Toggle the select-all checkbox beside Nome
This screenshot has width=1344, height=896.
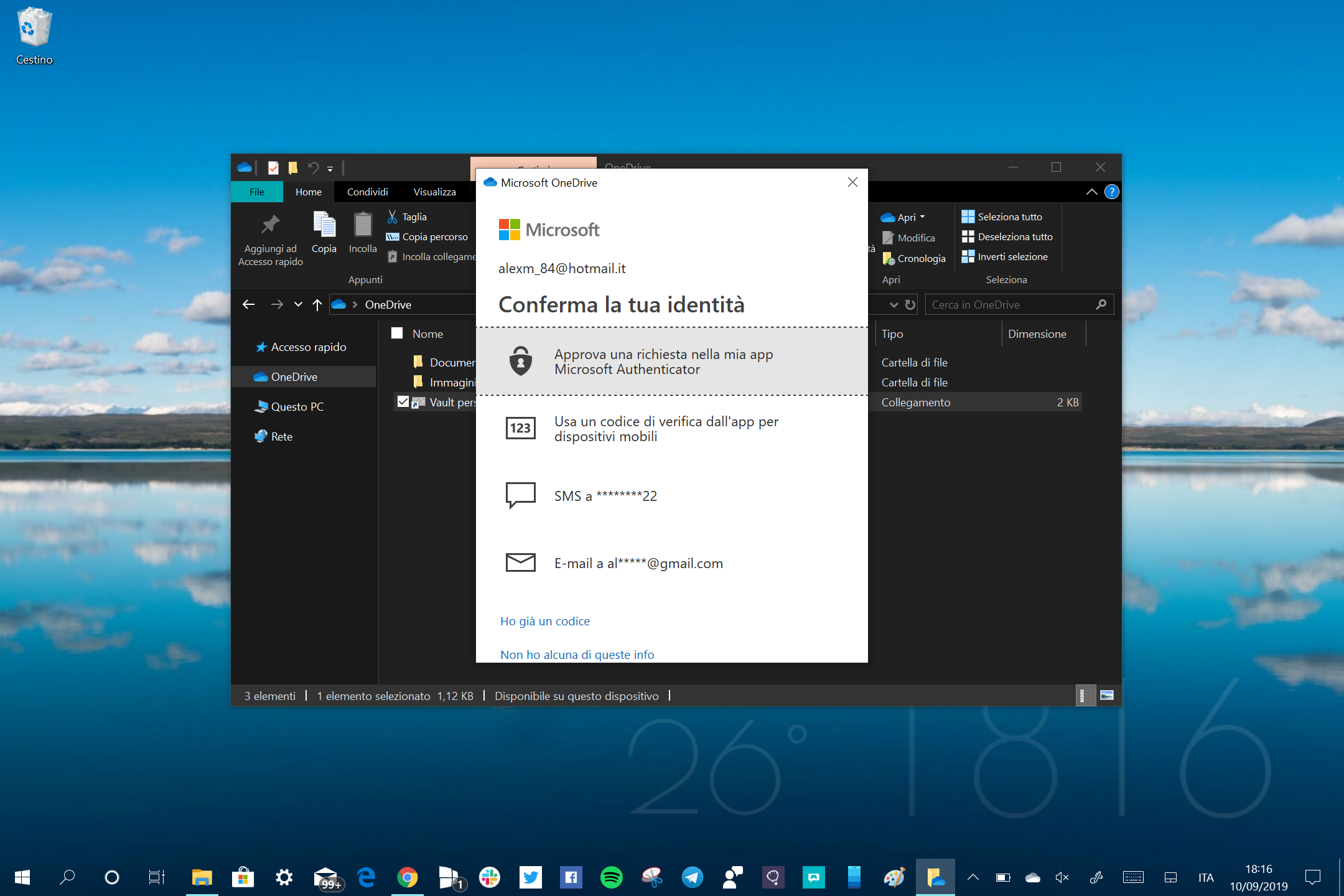[397, 333]
